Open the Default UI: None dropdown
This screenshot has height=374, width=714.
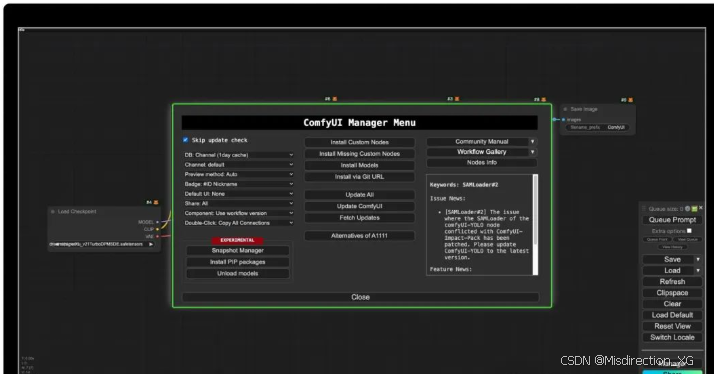239,194
